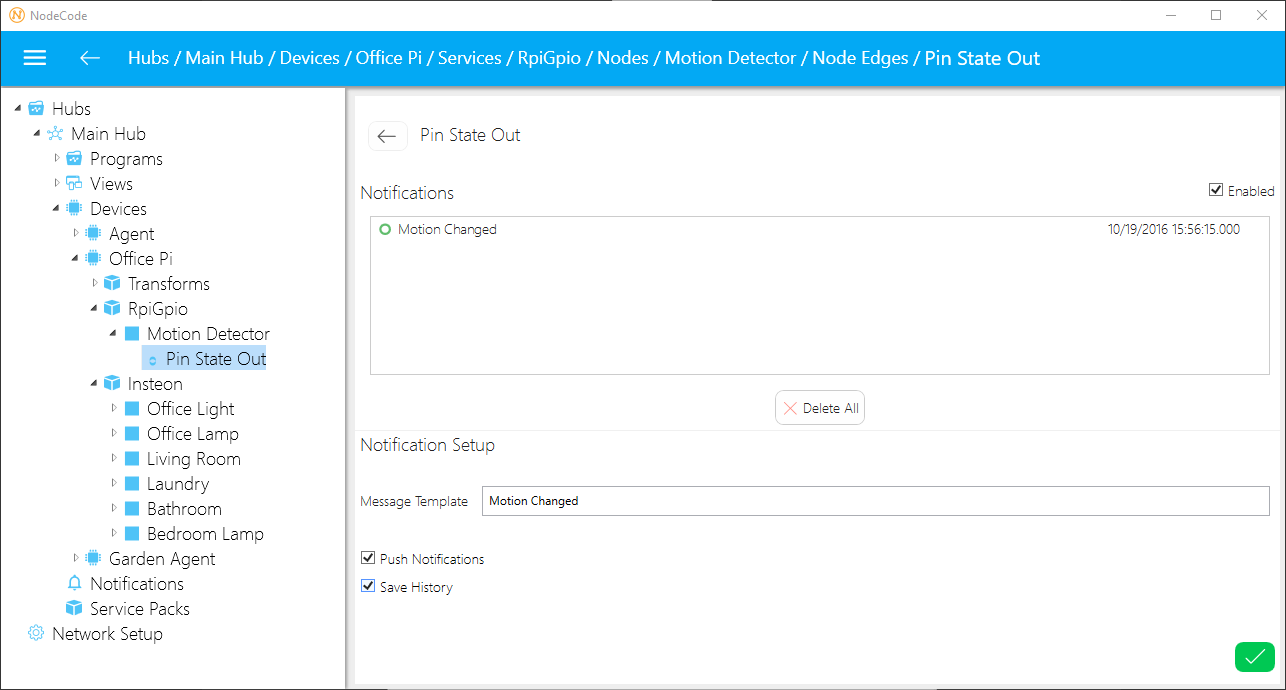The image size is (1286, 690).
Task: Click the Motion Detector square node icon
Action: click(131, 334)
